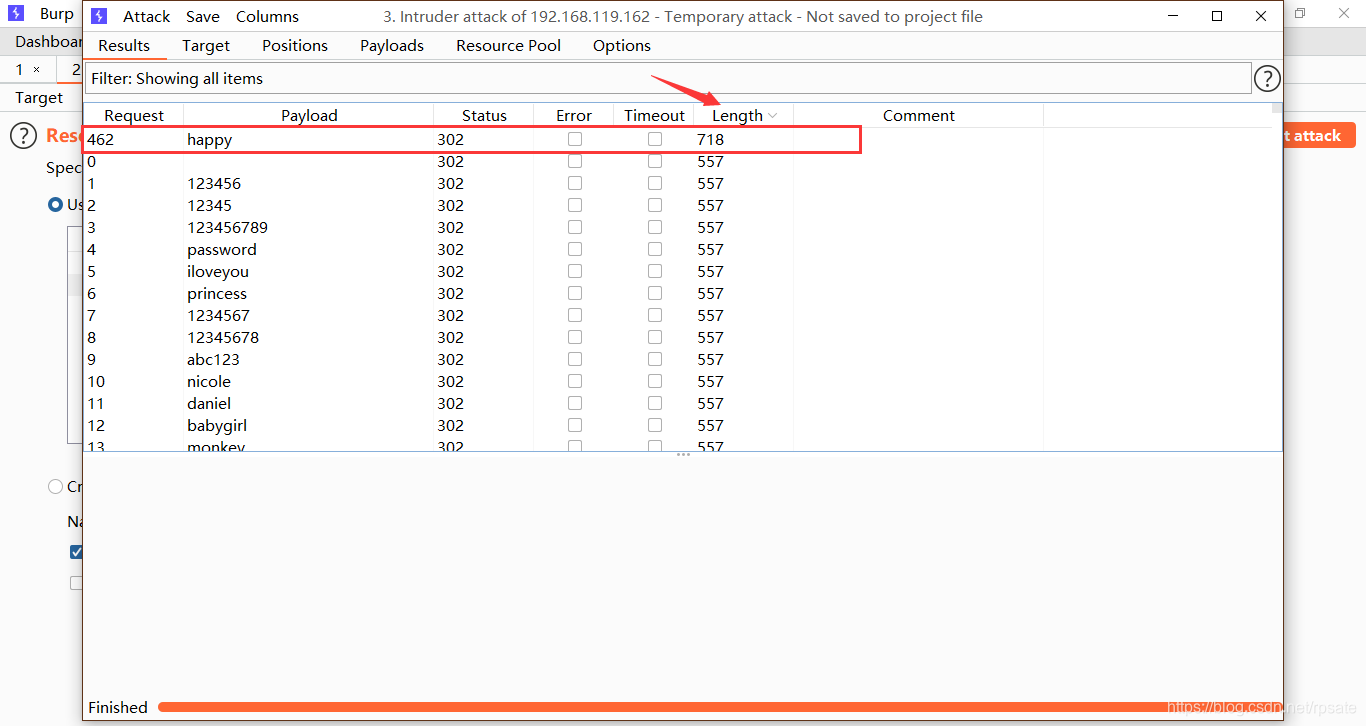The height and width of the screenshot is (726, 1366).
Task: Sort by the Request column header
Action: tap(134, 116)
